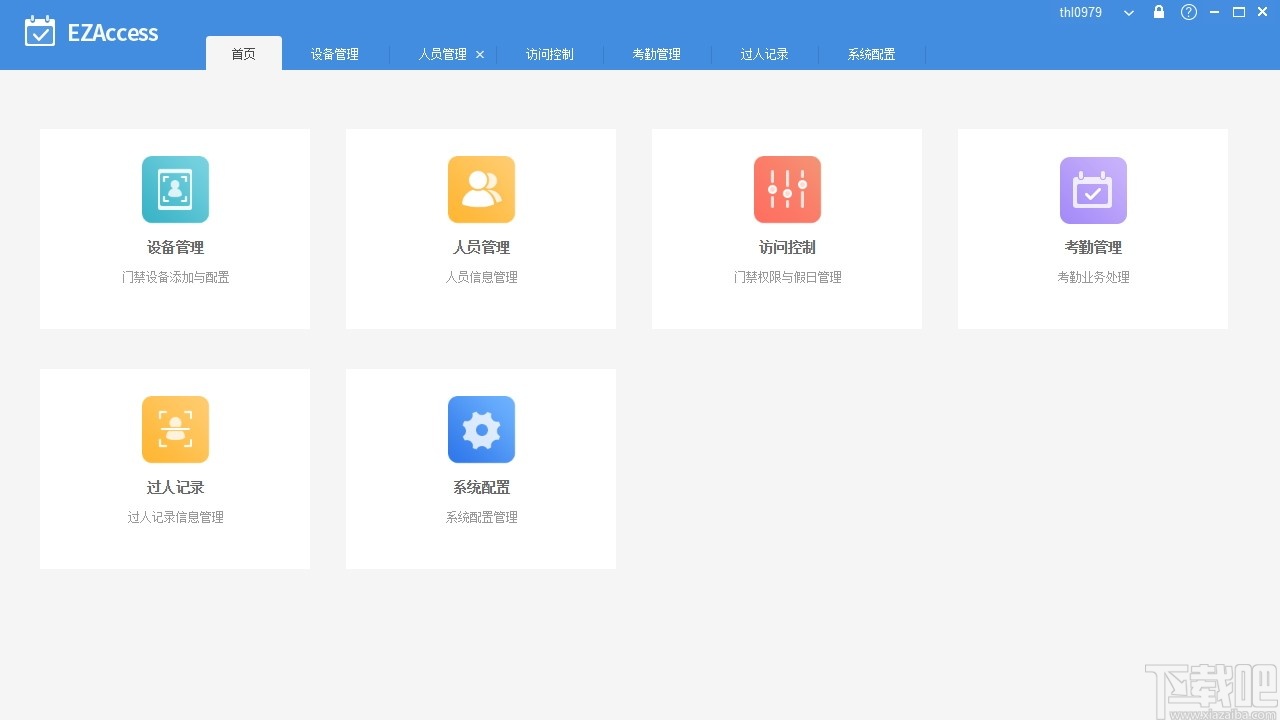Open the 系统配置 tab

[871, 54]
